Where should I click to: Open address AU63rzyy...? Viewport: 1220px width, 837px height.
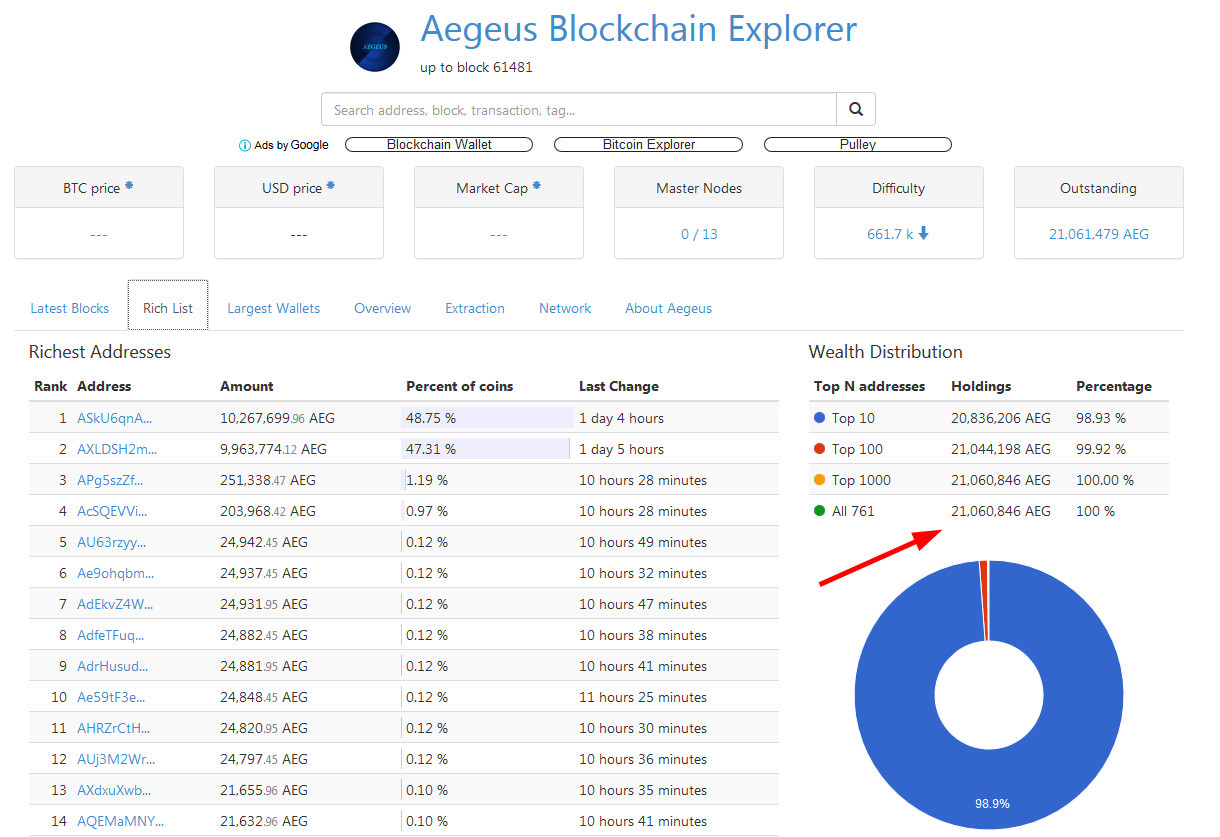pos(111,542)
